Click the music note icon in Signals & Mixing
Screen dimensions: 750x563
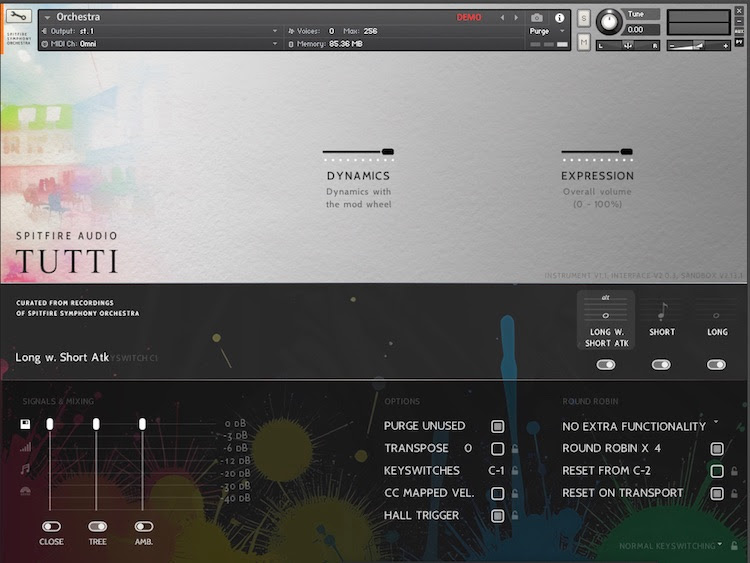(x=25, y=468)
